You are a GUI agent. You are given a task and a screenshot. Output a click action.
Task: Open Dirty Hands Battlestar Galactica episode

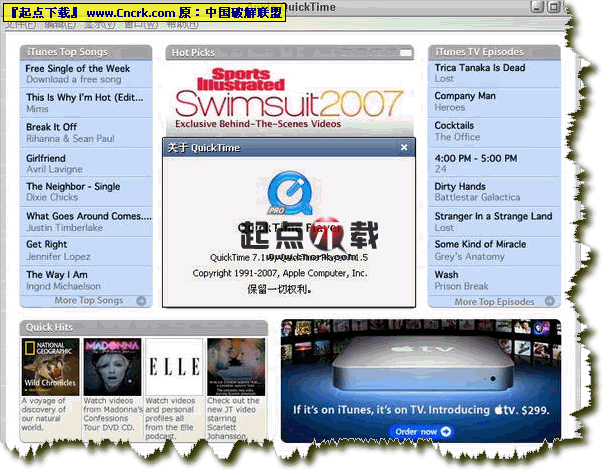(x=494, y=191)
